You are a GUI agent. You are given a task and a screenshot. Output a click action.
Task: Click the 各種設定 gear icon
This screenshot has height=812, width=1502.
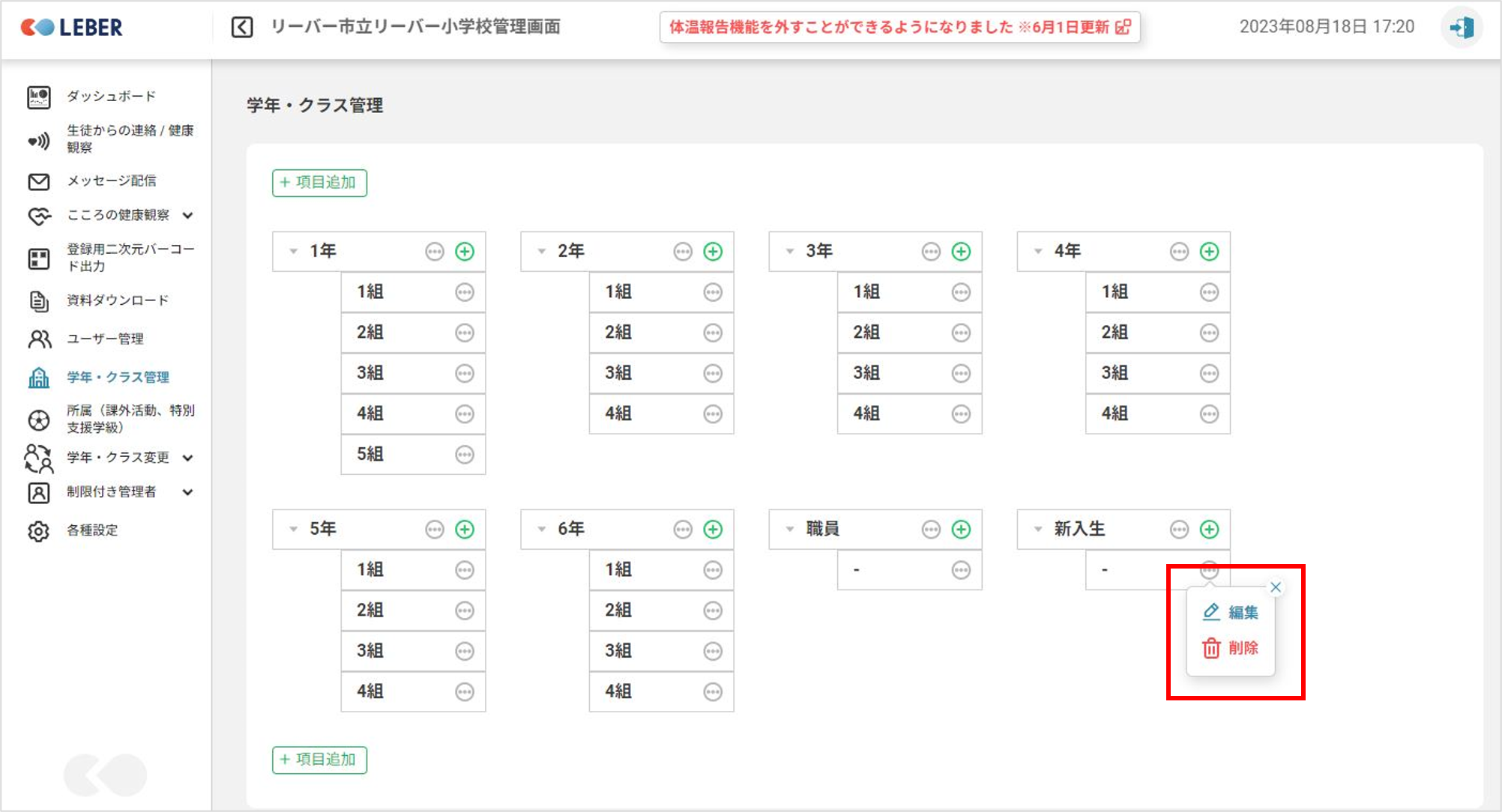pyautogui.click(x=39, y=531)
